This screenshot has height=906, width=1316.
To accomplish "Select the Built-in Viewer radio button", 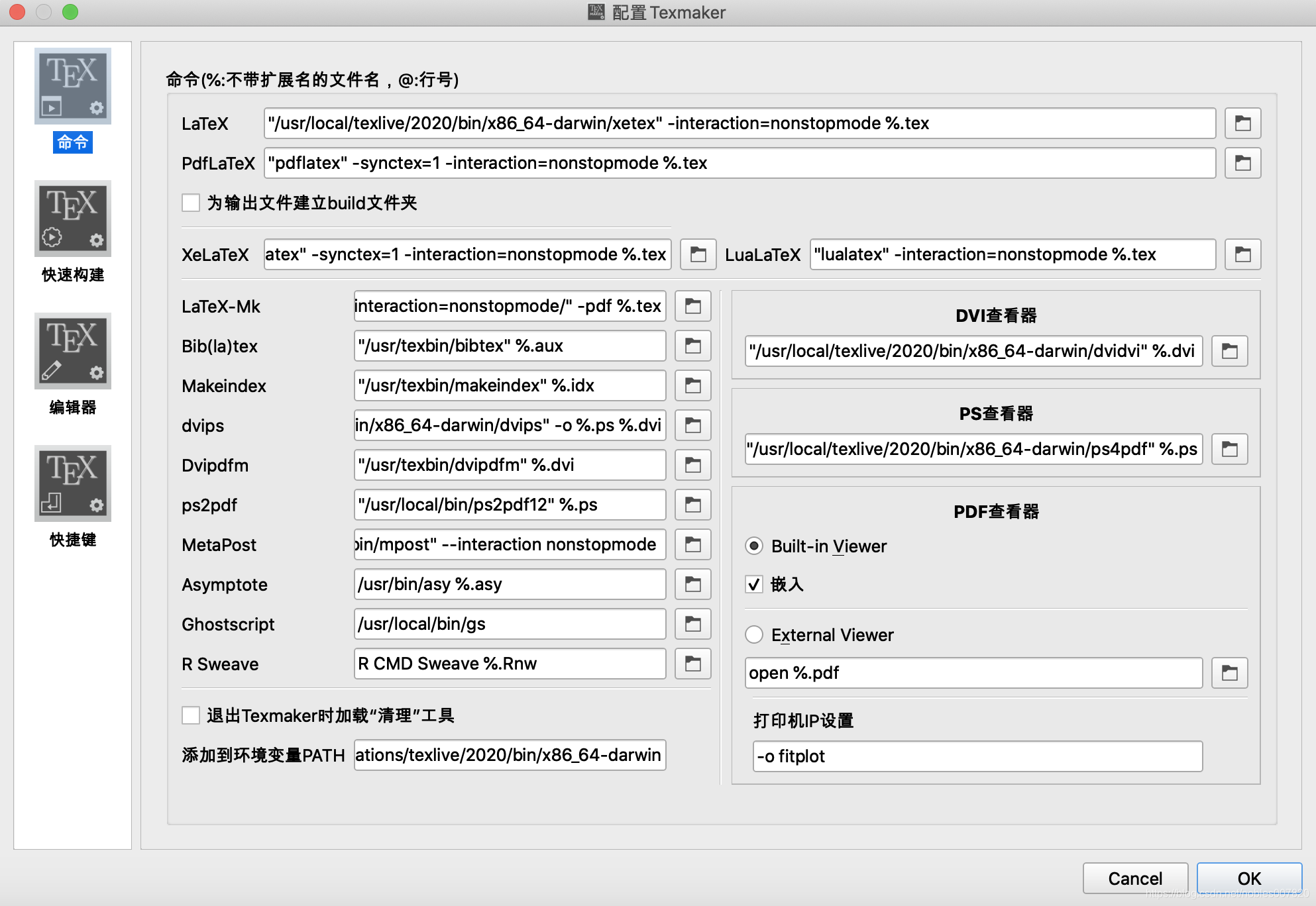I will click(754, 546).
